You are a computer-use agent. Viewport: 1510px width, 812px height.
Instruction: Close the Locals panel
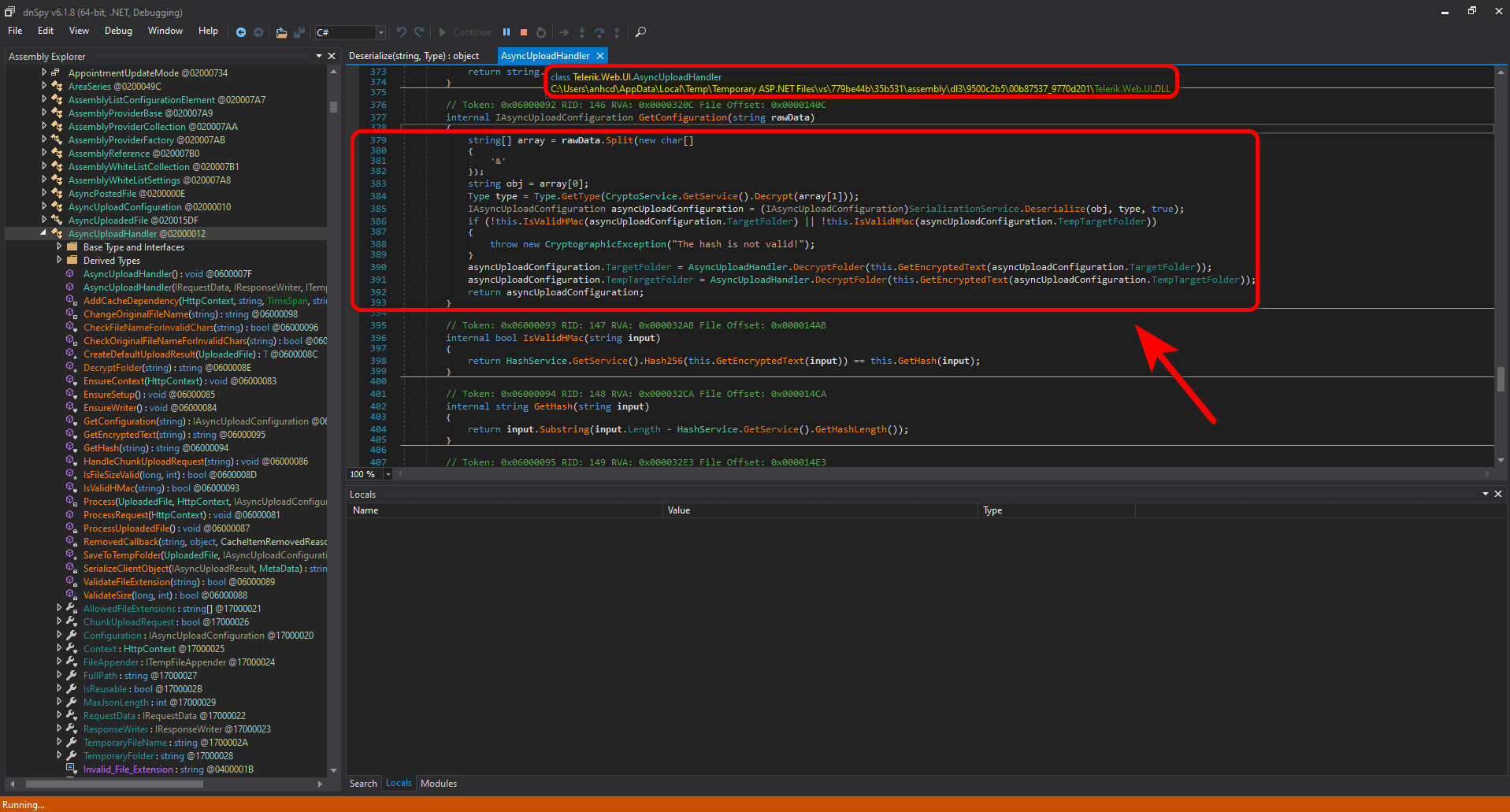[x=1498, y=494]
